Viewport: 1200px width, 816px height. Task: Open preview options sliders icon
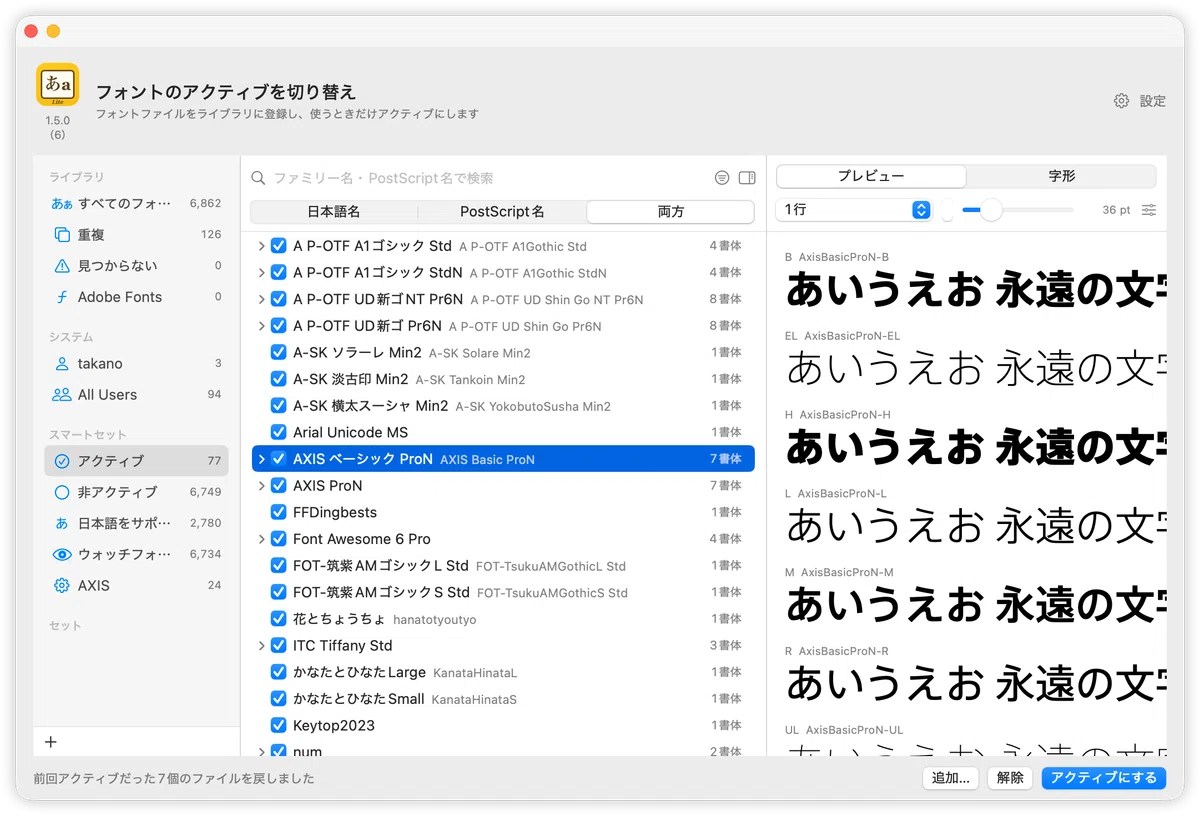[1149, 210]
